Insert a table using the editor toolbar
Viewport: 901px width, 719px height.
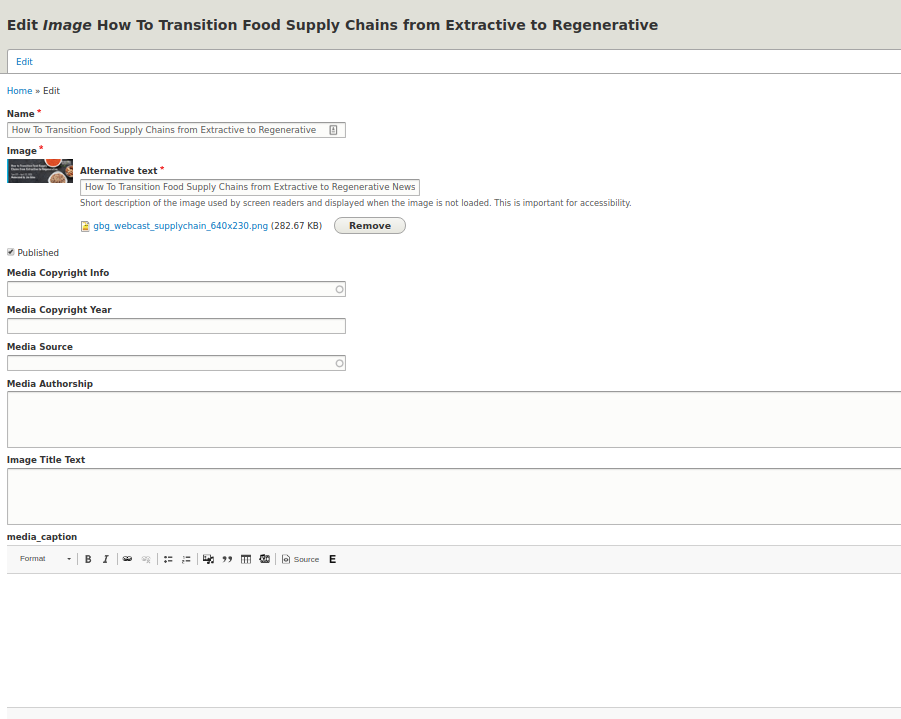coord(245,558)
